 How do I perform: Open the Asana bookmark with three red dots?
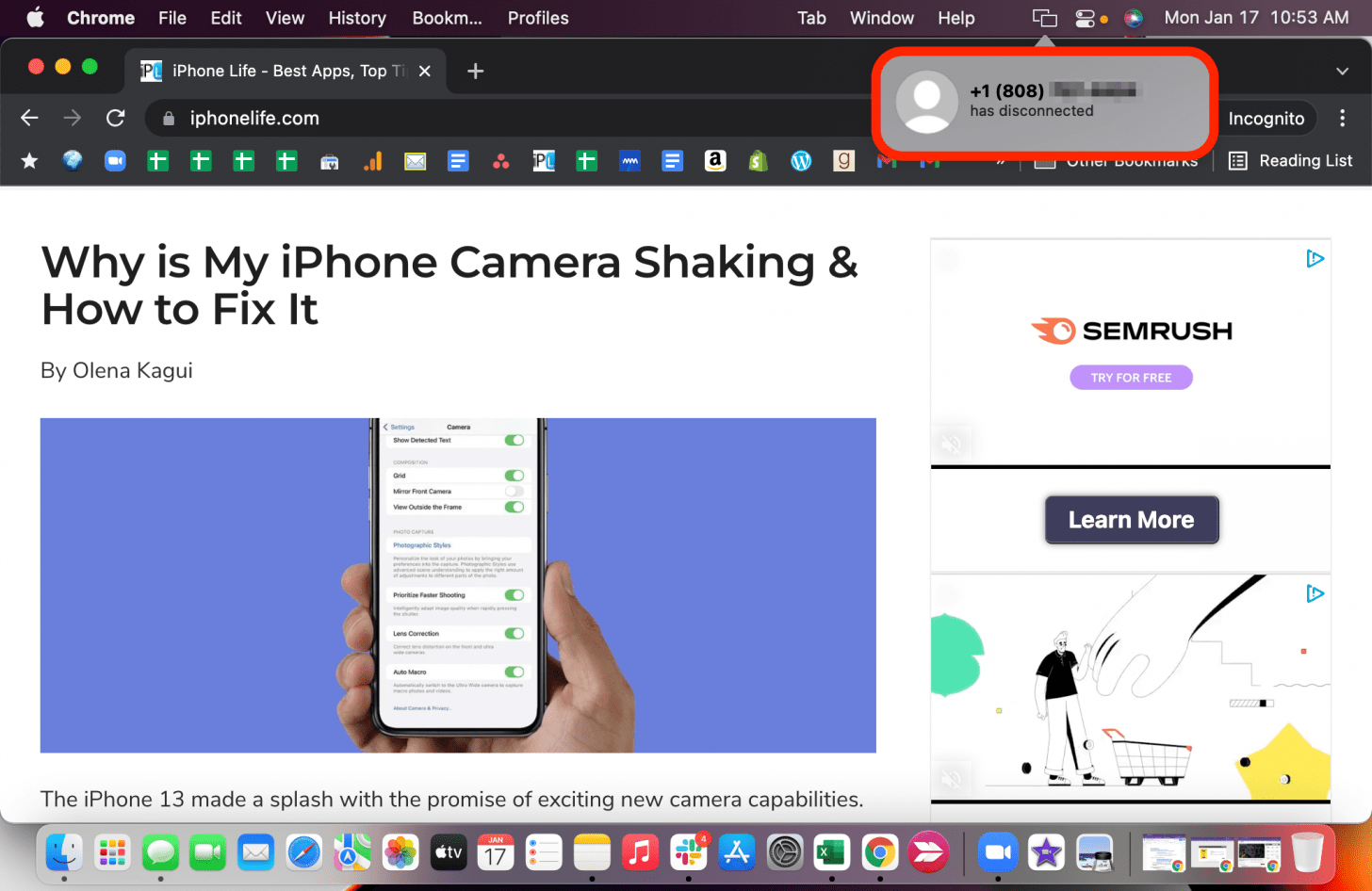pos(500,161)
